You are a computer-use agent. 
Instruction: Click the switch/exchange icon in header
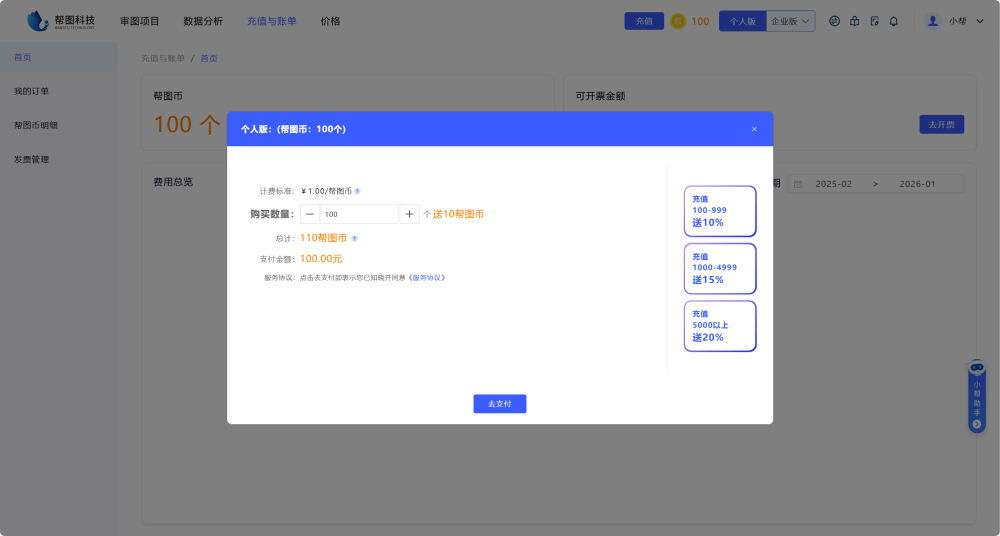click(x=834, y=21)
